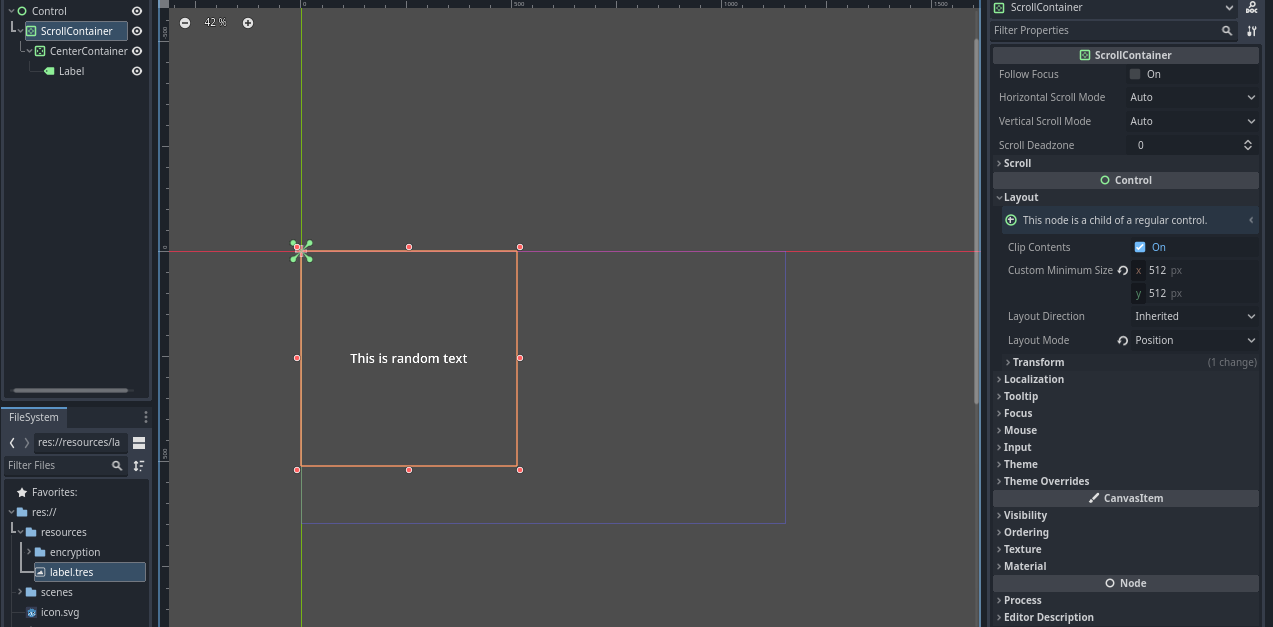1273x627 pixels.
Task: Click the 42% zoom reset button
Action: [x=216, y=22]
